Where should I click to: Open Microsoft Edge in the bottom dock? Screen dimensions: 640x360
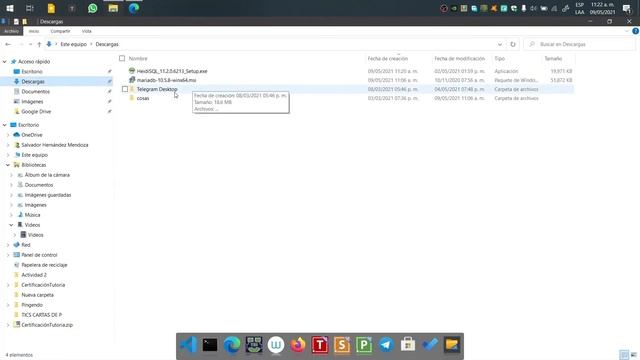coord(232,345)
